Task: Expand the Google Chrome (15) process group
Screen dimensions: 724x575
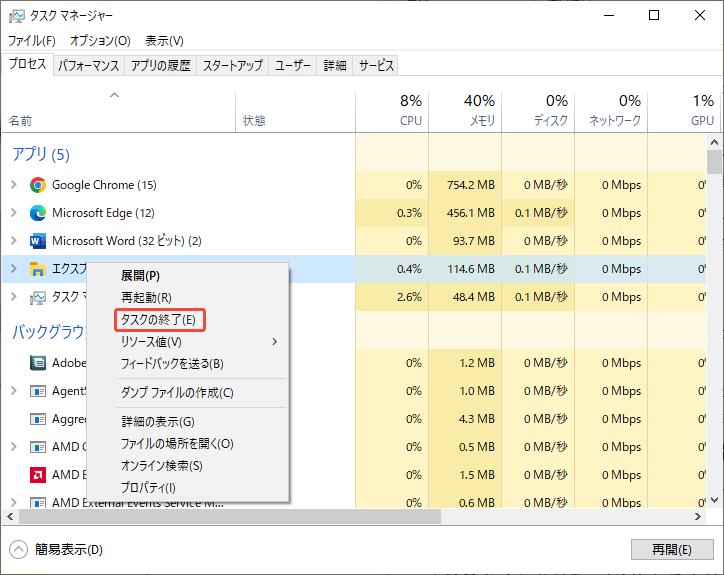Action: [14, 185]
